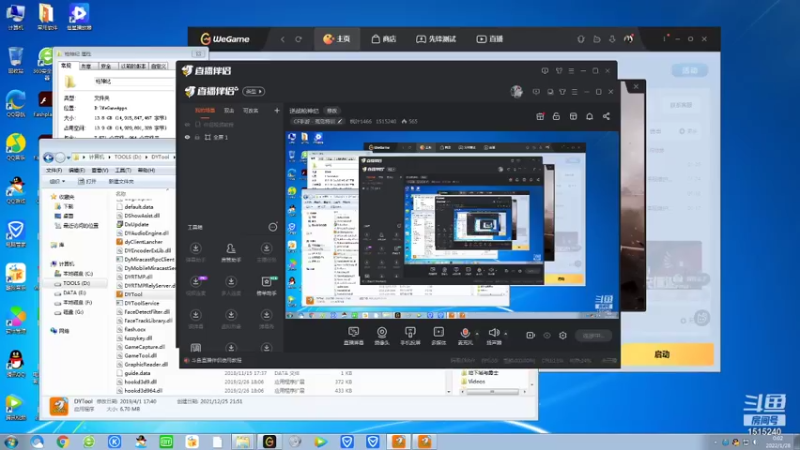Image resolution: width=800 pixels, height=450 pixels.
Task: Click the yellow 启动 launch button in WeGame
Action: pyautogui.click(x=662, y=354)
